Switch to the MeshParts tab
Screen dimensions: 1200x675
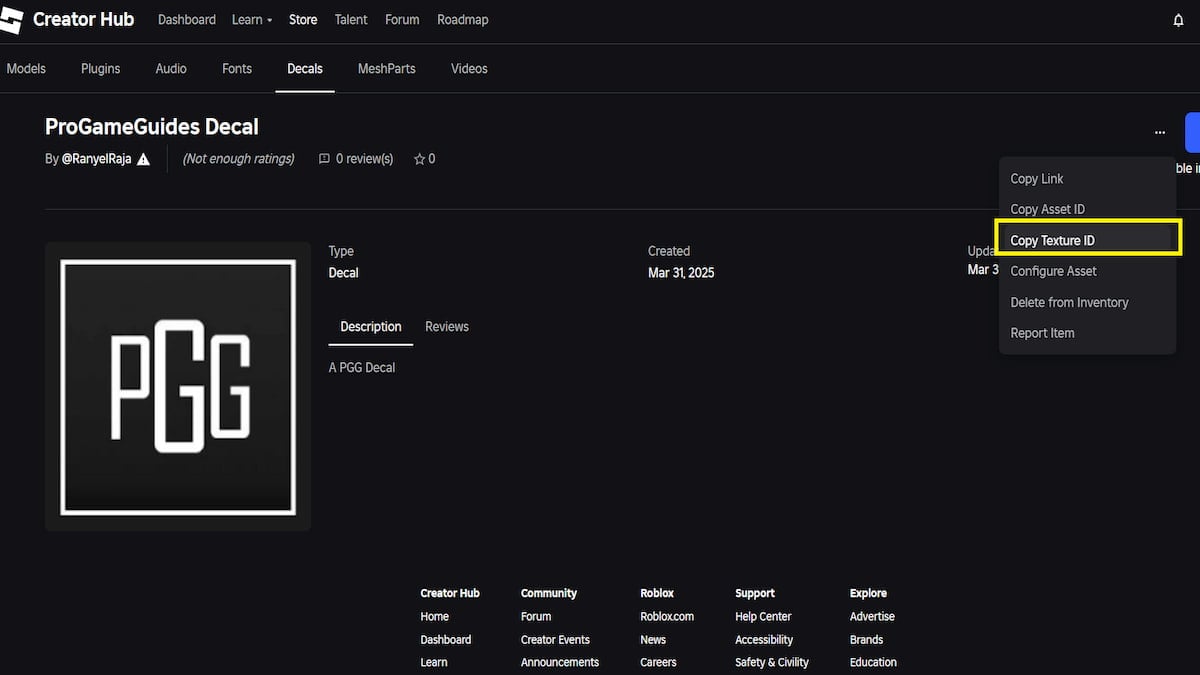(386, 69)
